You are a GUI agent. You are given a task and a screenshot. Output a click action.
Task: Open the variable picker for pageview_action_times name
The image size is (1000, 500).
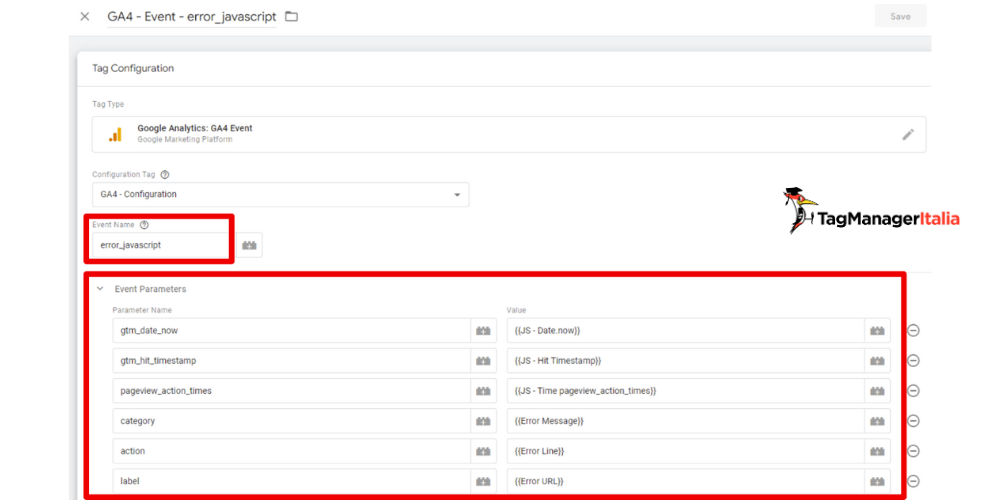click(483, 390)
